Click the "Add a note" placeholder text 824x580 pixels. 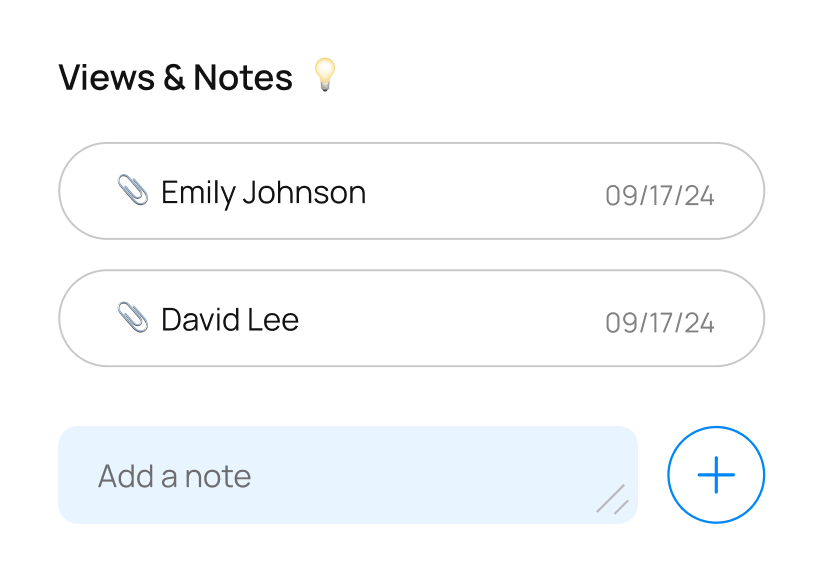[174, 476]
